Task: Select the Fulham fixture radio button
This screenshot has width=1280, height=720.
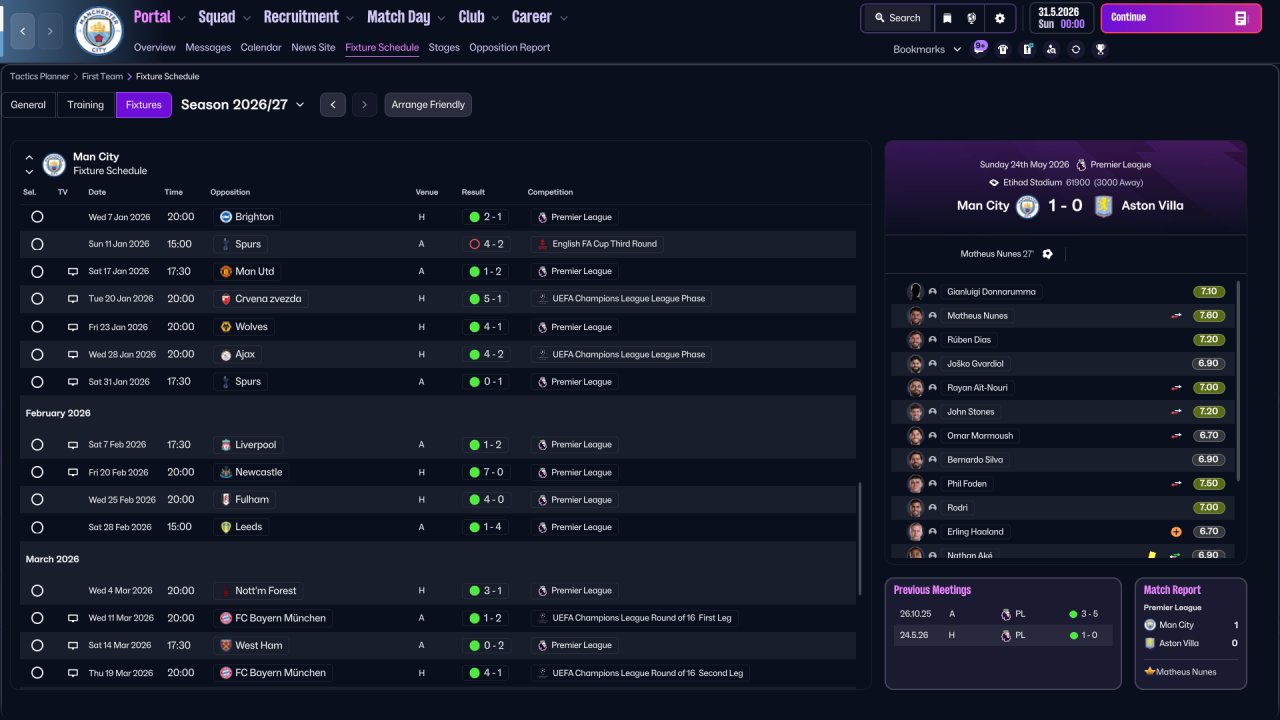Action: (x=37, y=500)
